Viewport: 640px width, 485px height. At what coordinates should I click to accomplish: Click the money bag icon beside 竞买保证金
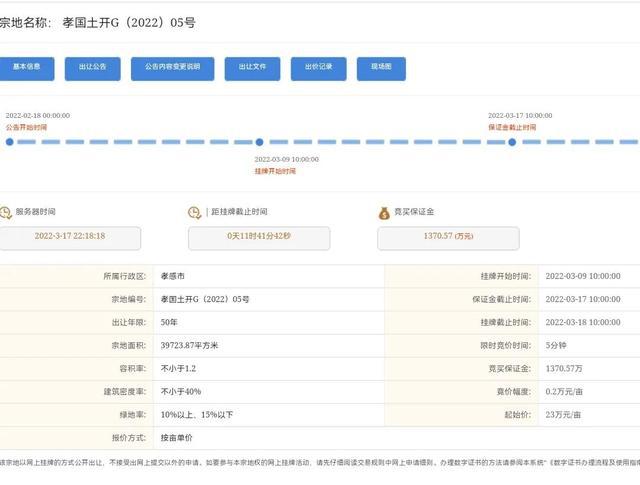[x=384, y=212]
